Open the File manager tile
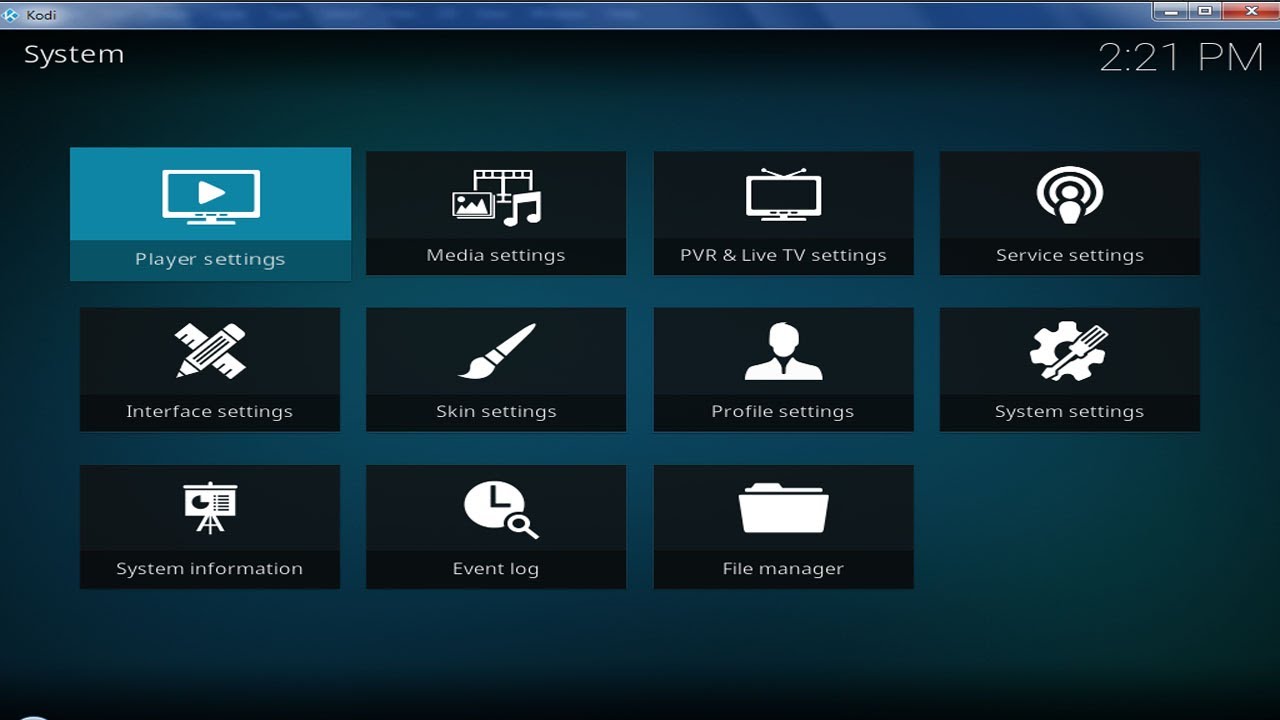The height and width of the screenshot is (720, 1280). pyautogui.click(x=783, y=527)
